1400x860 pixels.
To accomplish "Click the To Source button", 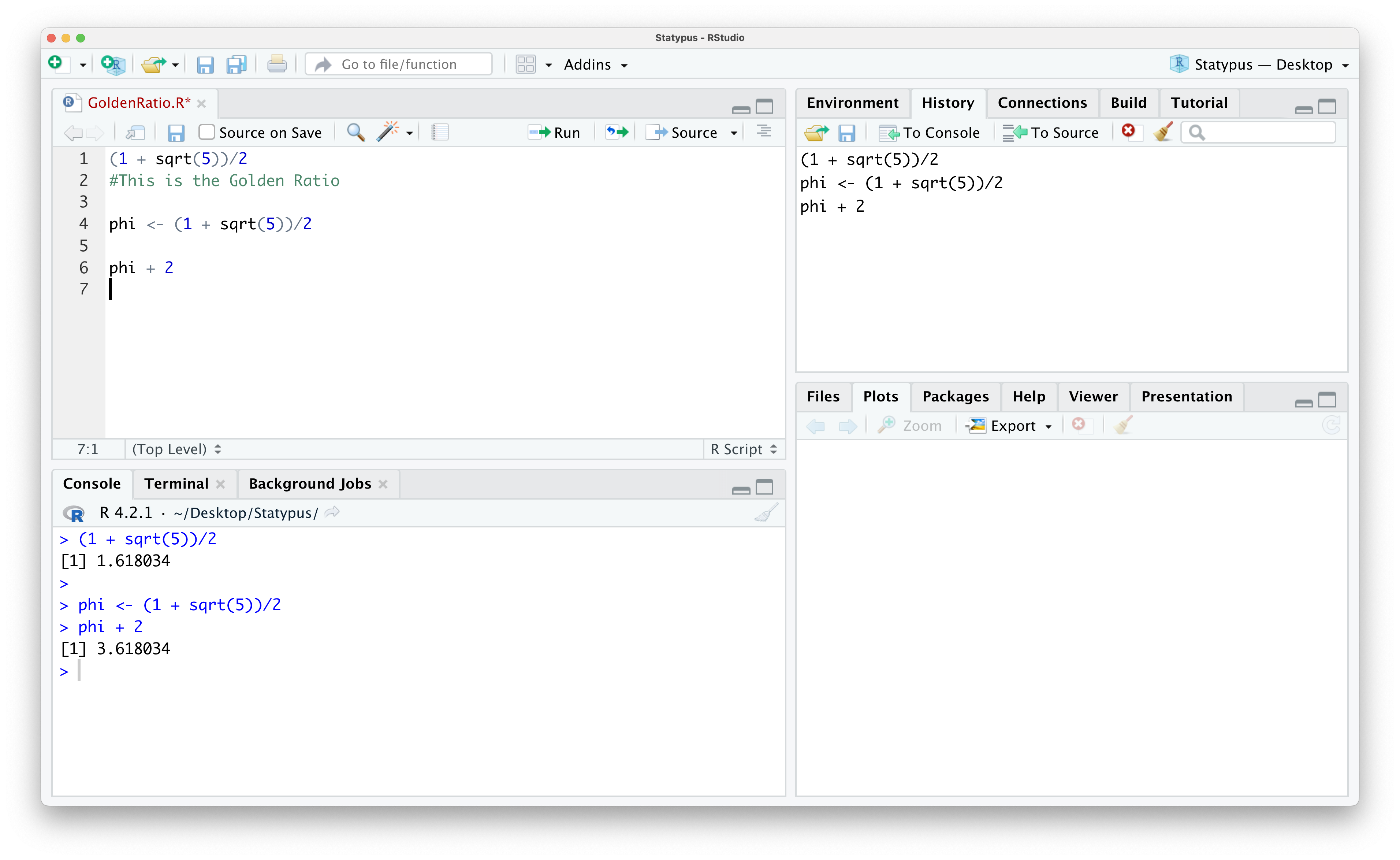I will 1051,133.
